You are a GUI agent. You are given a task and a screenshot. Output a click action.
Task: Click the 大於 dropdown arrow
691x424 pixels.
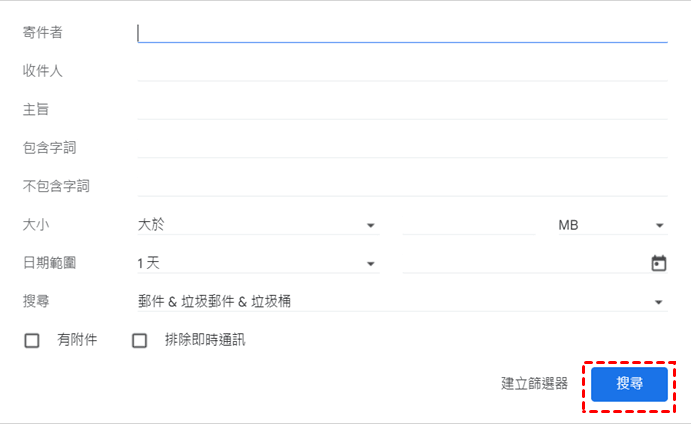point(370,226)
